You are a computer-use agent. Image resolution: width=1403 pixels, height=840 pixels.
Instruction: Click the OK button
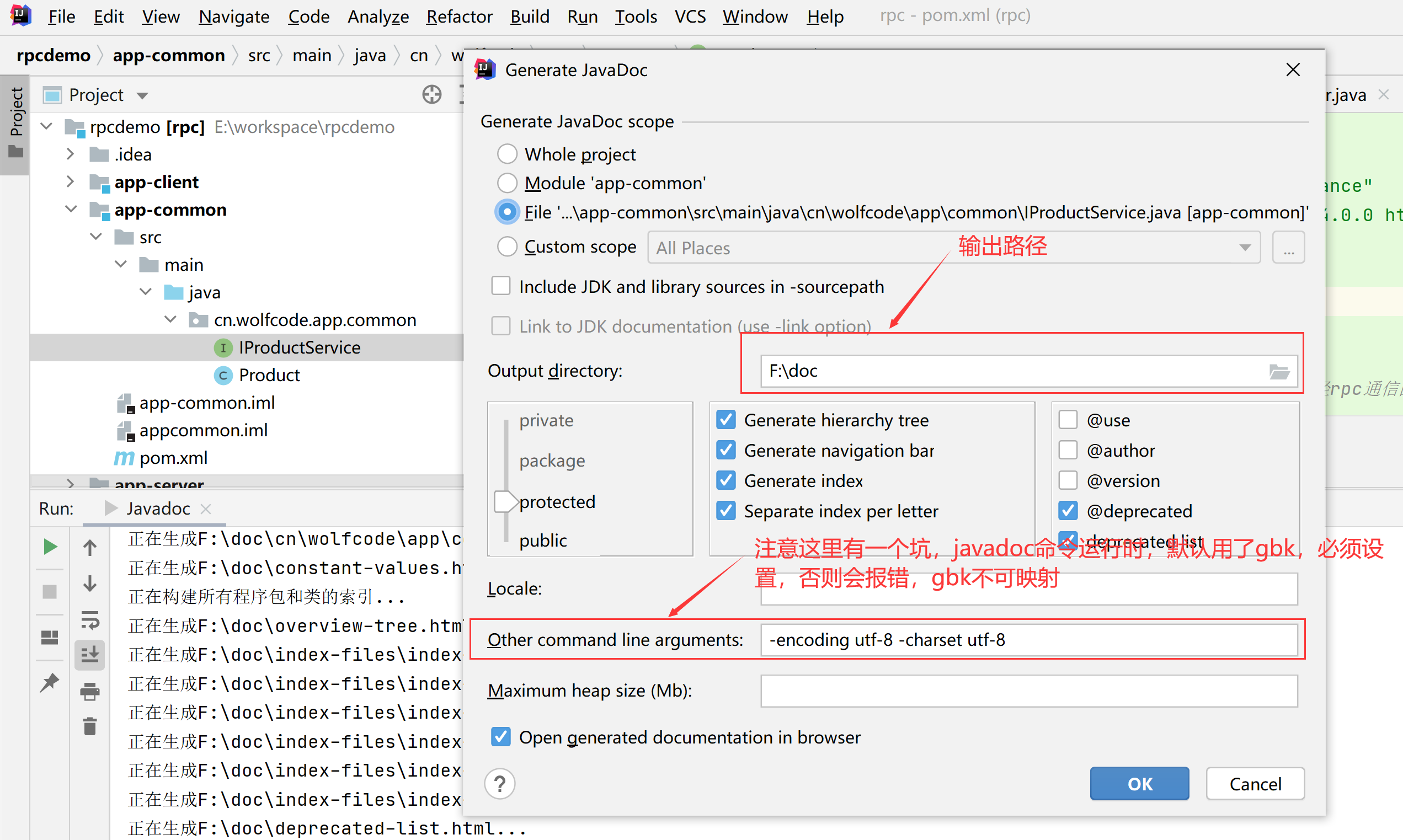[1139, 783]
